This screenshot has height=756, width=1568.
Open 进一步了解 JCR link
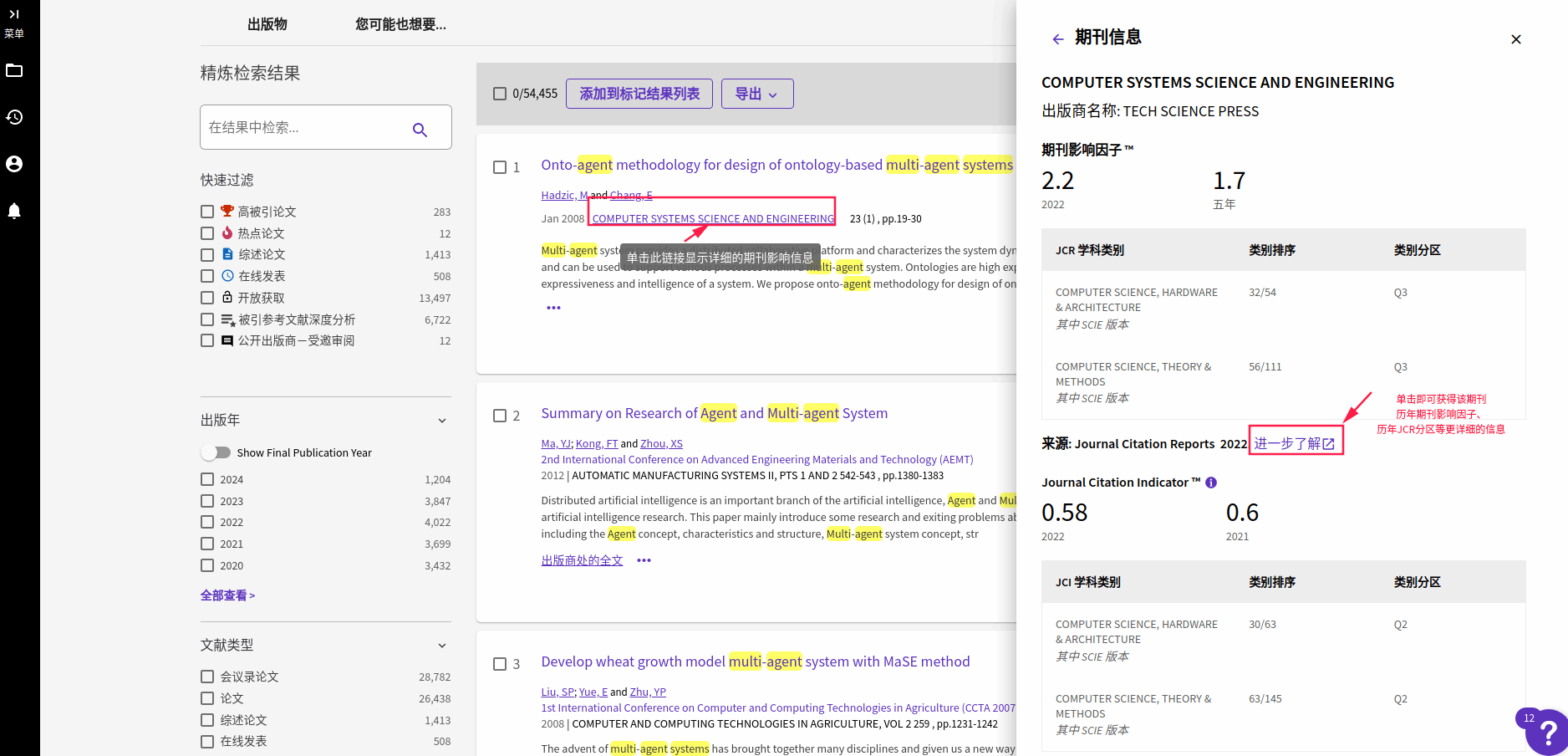[1295, 443]
